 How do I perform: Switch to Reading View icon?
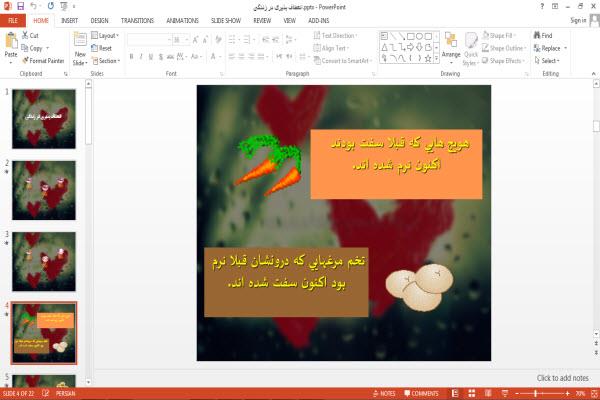[x=488, y=393]
